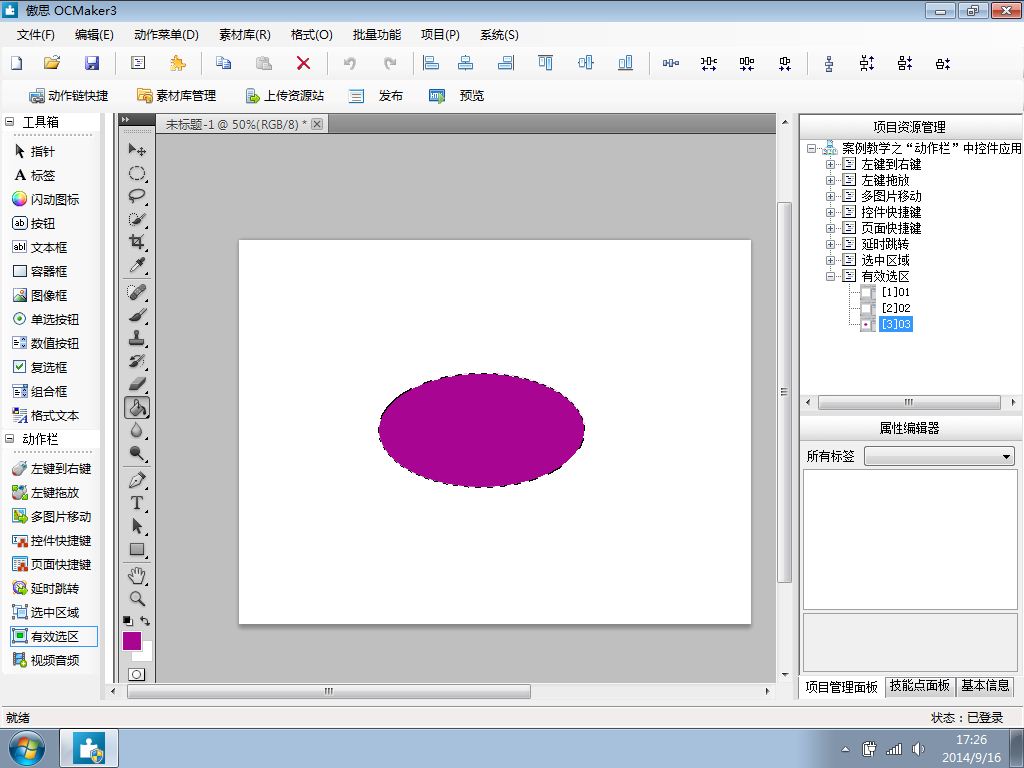
Task: Select the Type (T) tool
Action: click(x=136, y=503)
